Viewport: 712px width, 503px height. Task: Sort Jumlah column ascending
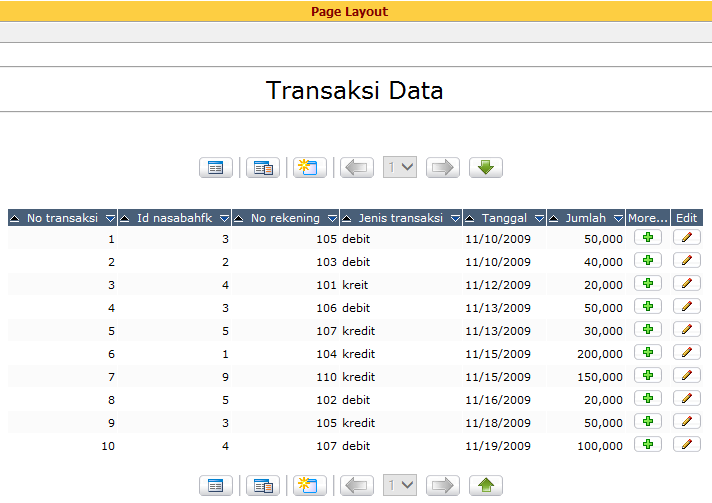[554, 218]
